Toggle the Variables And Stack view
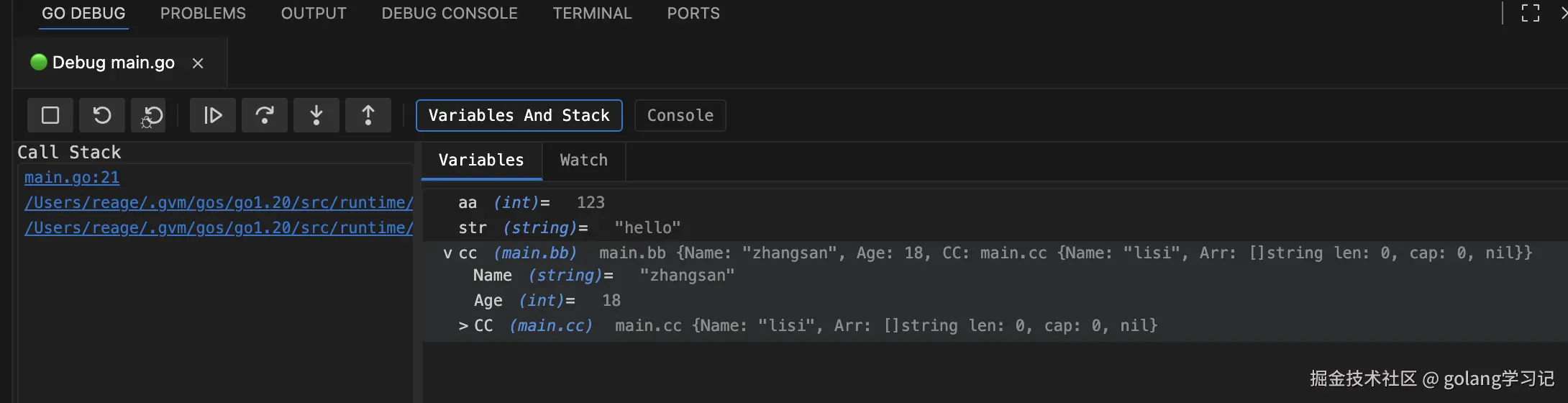Viewport: 1568px width, 403px height. pyautogui.click(x=519, y=116)
